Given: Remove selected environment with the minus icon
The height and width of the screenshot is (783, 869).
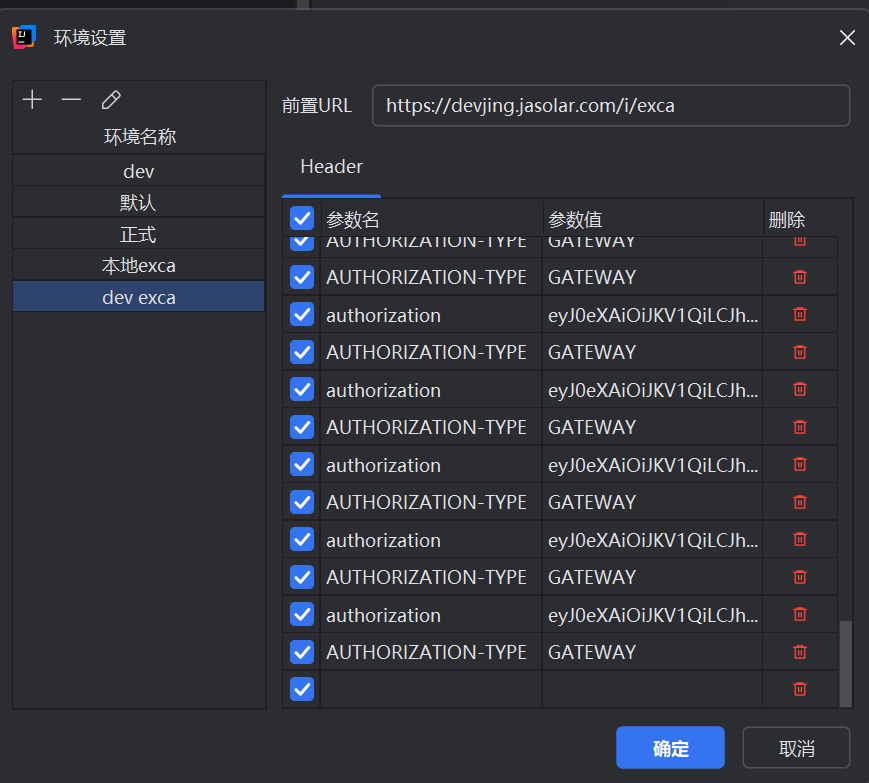Looking at the screenshot, I should (x=71, y=100).
